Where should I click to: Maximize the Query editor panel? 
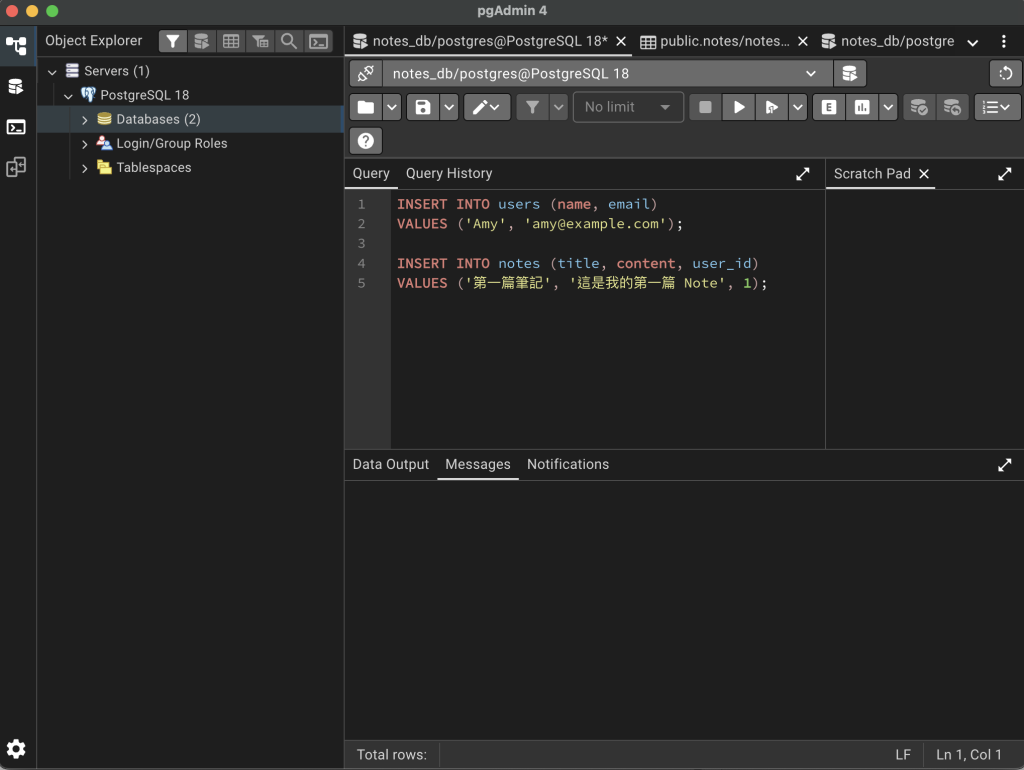click(803, 174)
